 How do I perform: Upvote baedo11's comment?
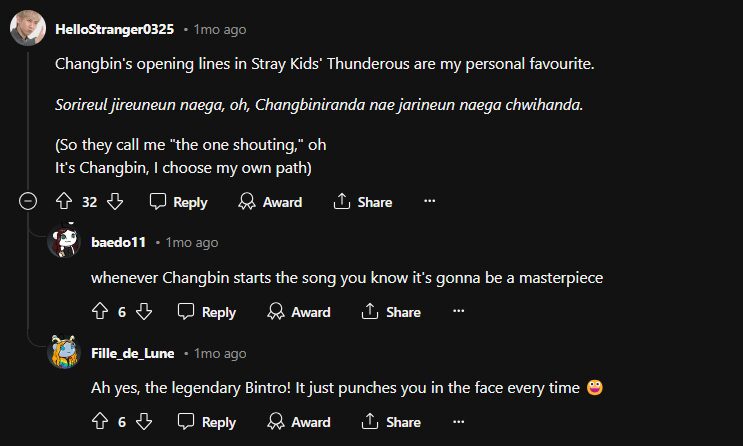[x=100, y=312]
